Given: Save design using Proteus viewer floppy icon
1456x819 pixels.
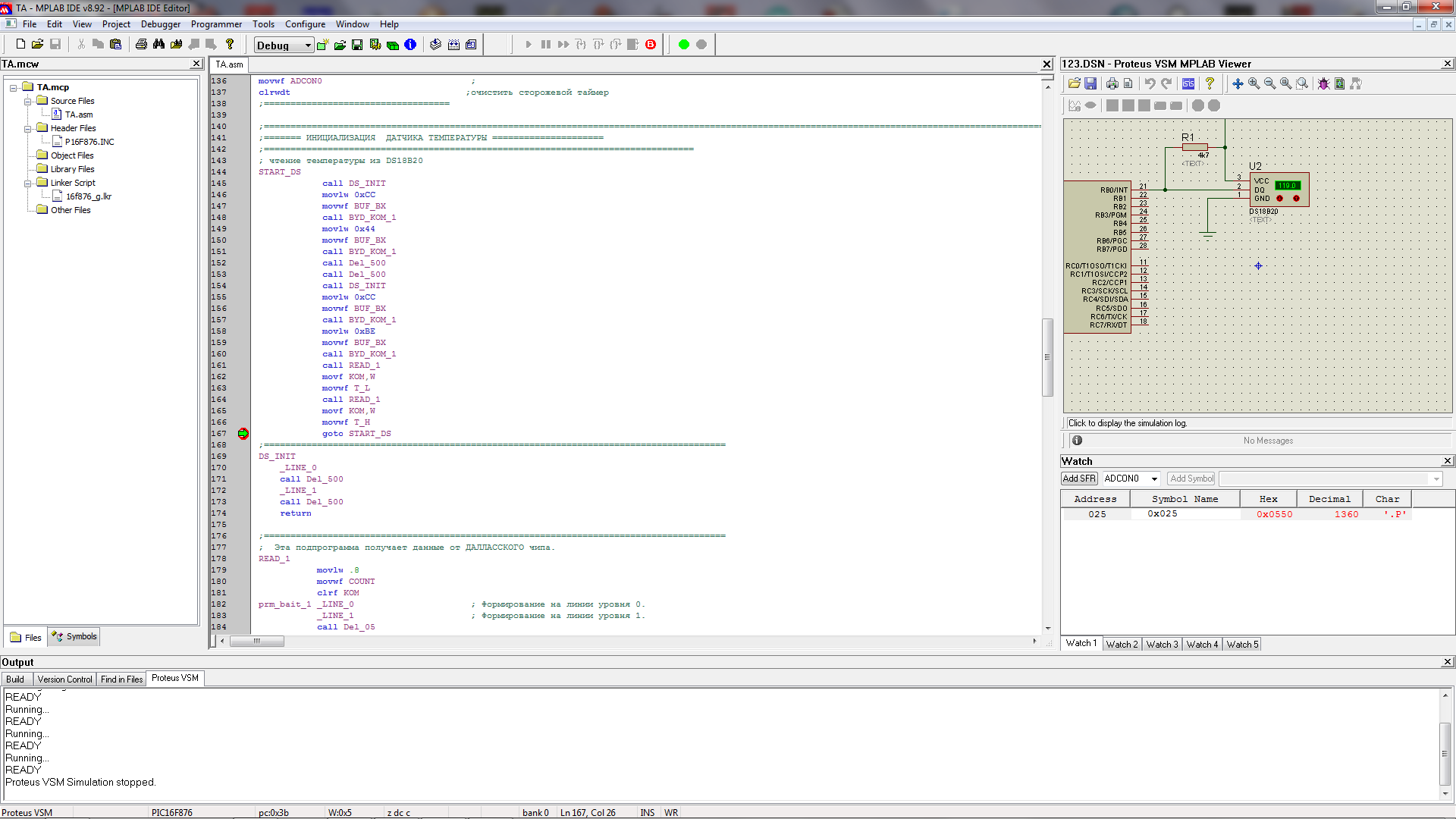Looking at the screenshot, I should (x=1090, y=84).
